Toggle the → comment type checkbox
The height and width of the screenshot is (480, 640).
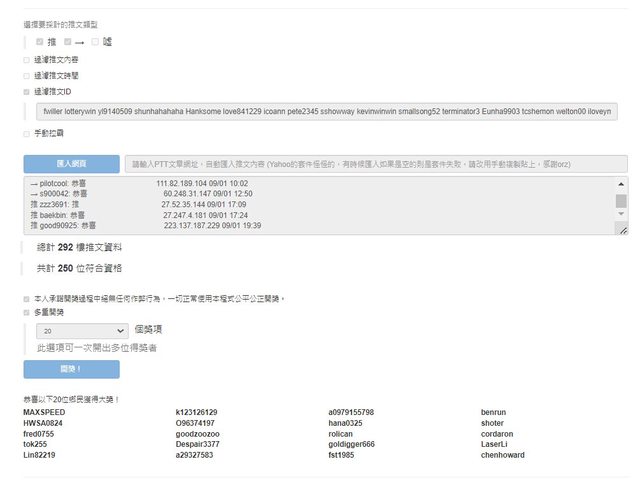pyautogui.click(x=67, y=42)
